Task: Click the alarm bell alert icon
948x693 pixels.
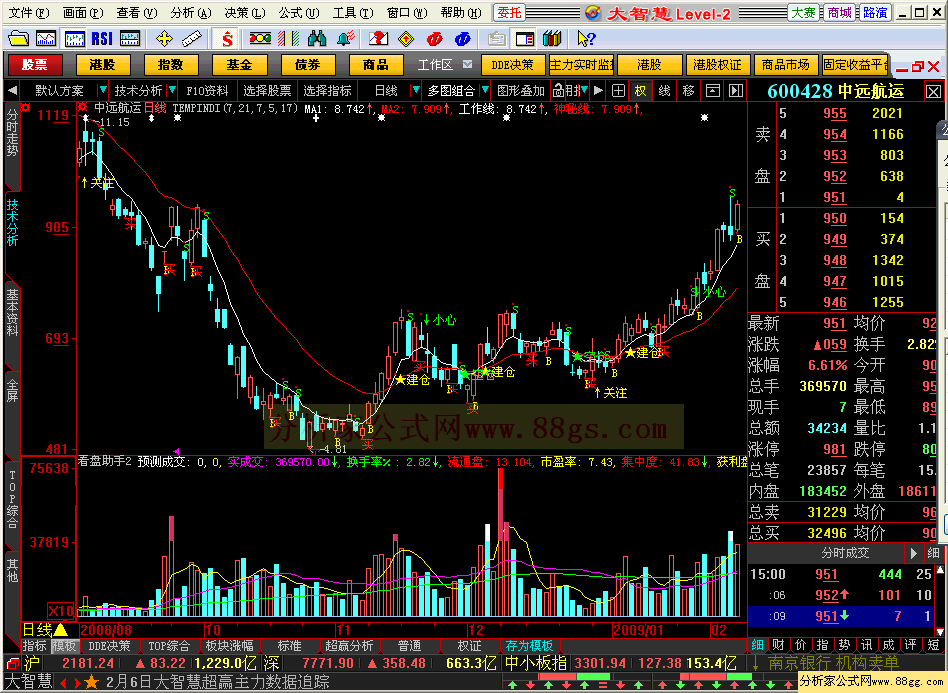Action: tap(345, 39)
